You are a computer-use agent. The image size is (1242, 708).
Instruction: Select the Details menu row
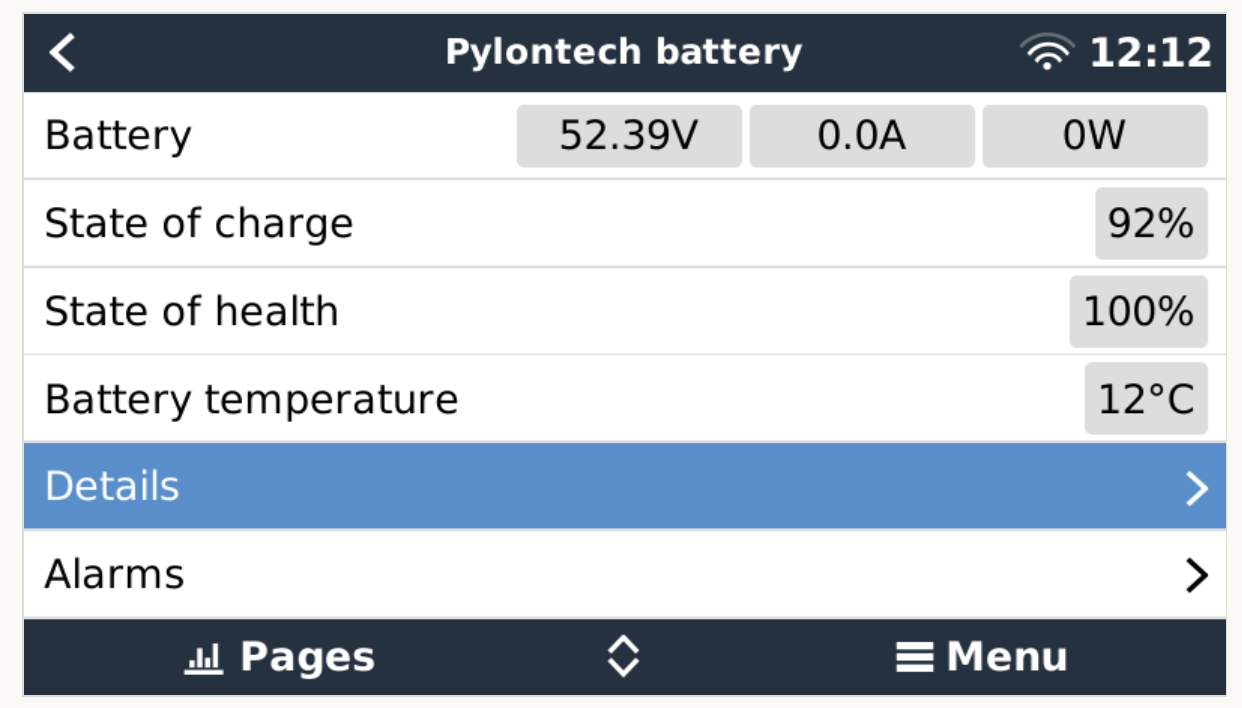click(600, 487)
